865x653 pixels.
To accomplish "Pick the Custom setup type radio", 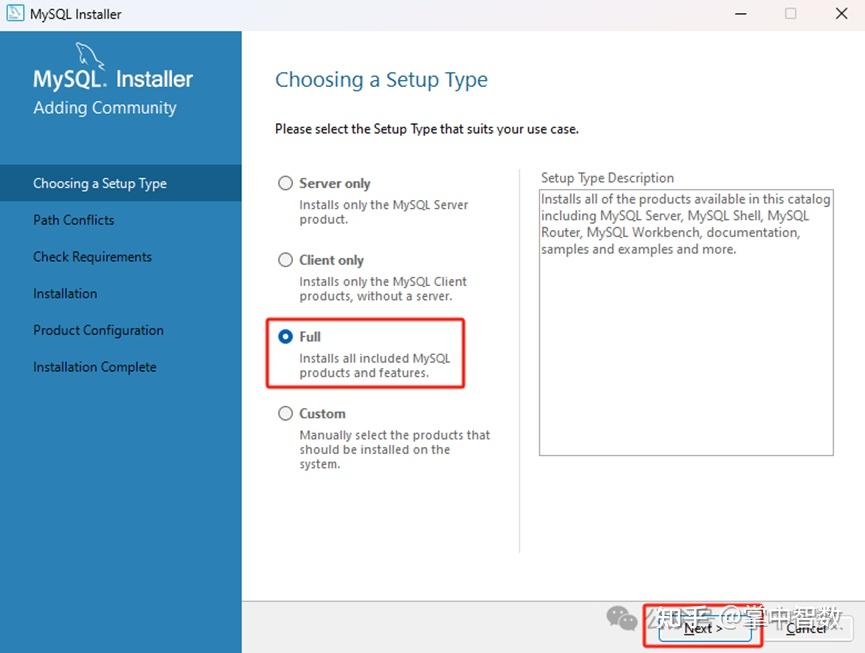I will 285,413.
